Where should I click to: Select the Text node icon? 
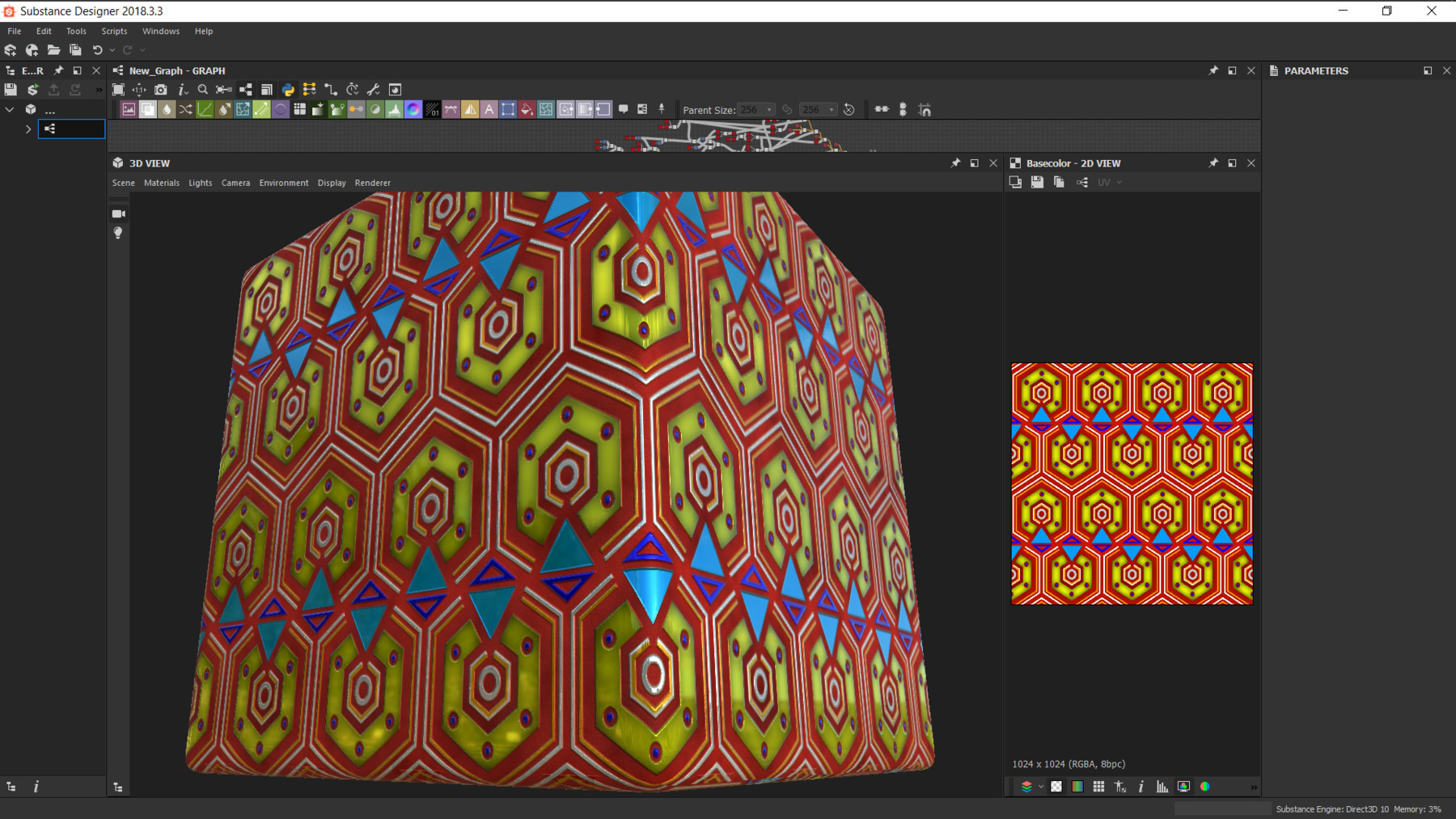tap(488, 109)
